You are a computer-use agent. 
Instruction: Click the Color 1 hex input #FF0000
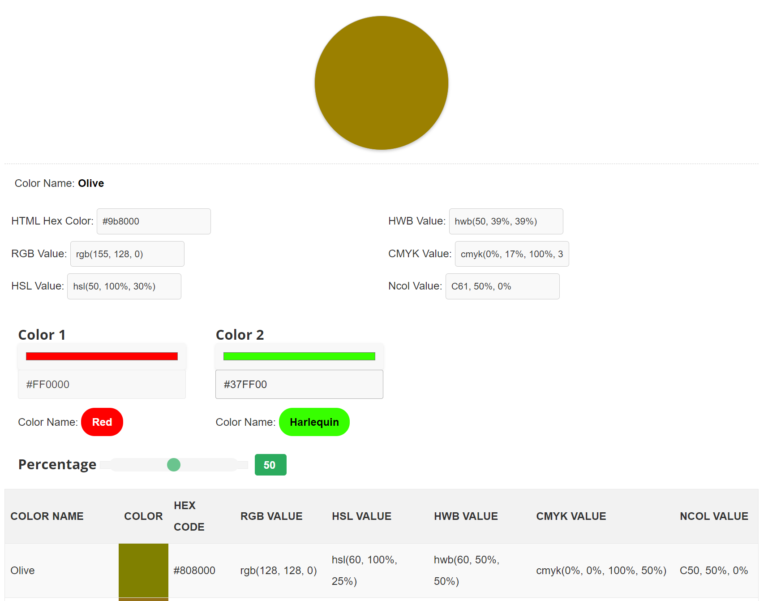102,384
